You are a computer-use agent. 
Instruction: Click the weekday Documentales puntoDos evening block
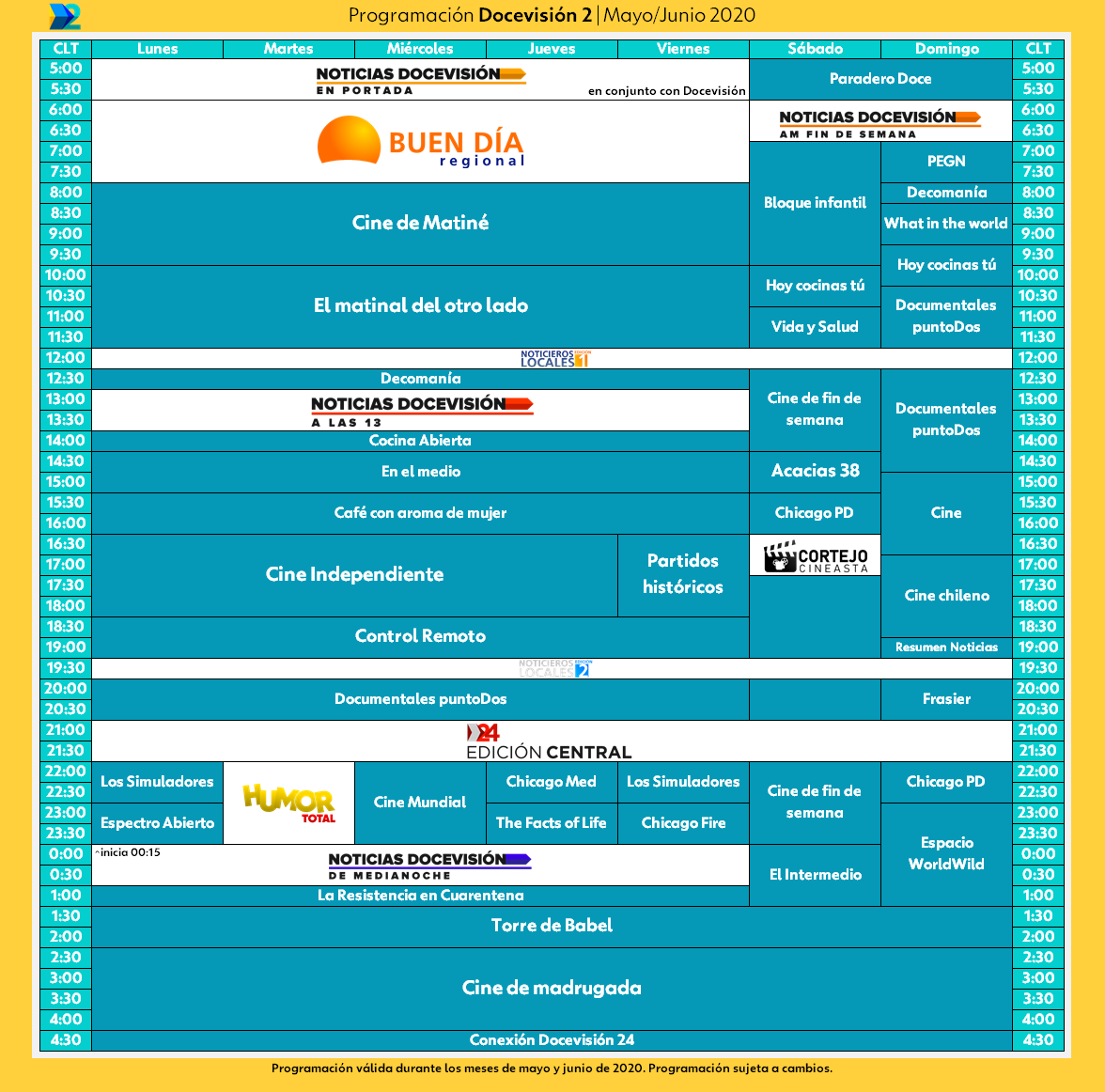[421, 699]
